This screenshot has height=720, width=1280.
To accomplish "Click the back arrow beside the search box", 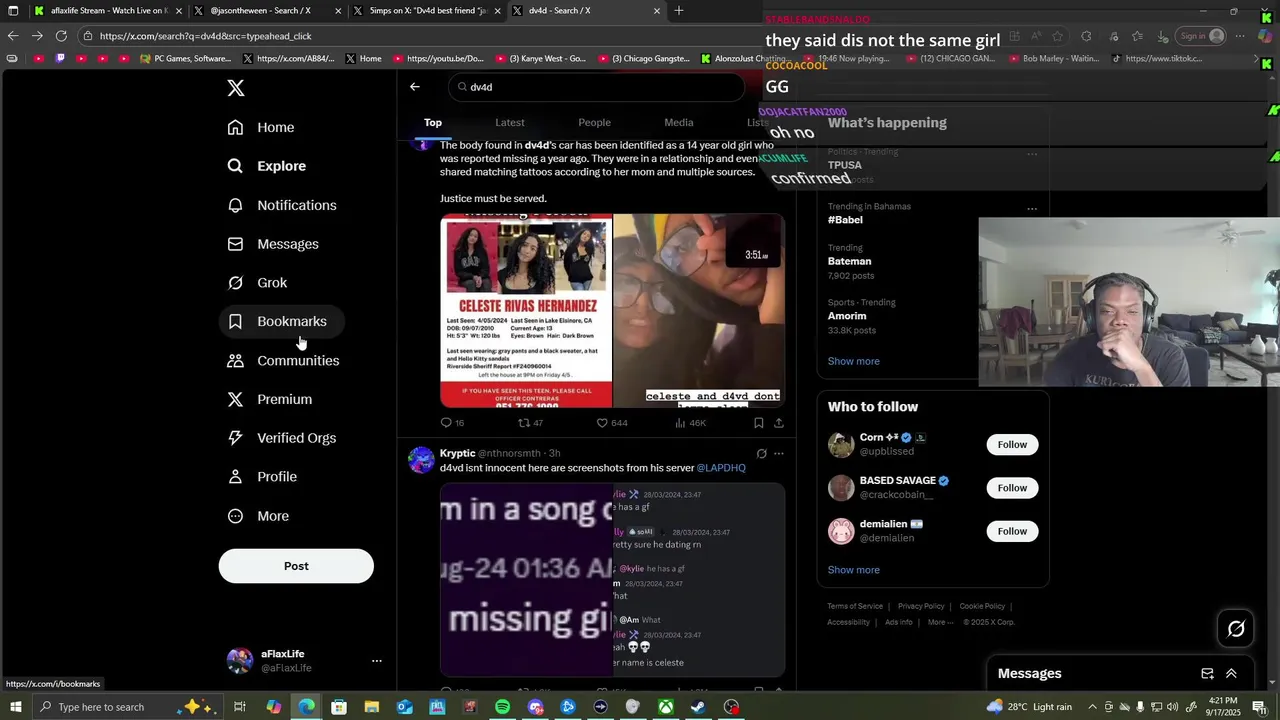I will click(415, 87).
